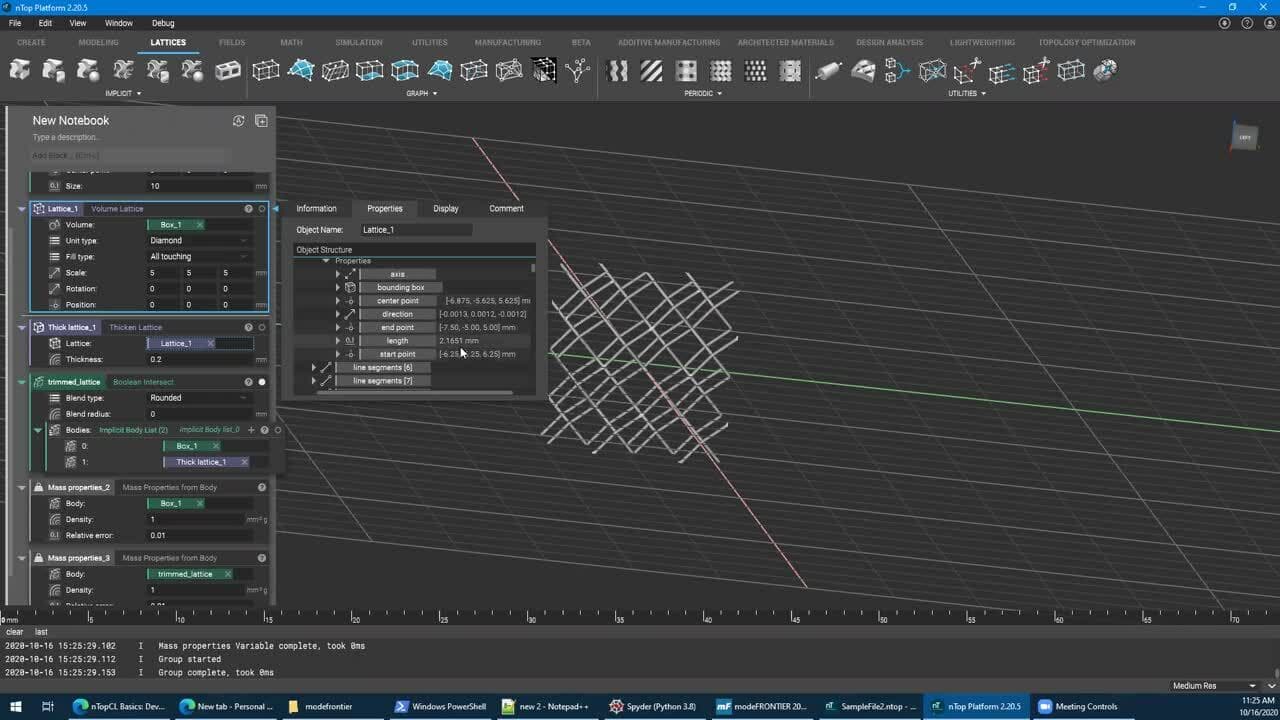Select the tree graph icon in Graph group
The width and height of the screenshot is (1280, 720).
[x=578, y=70]
